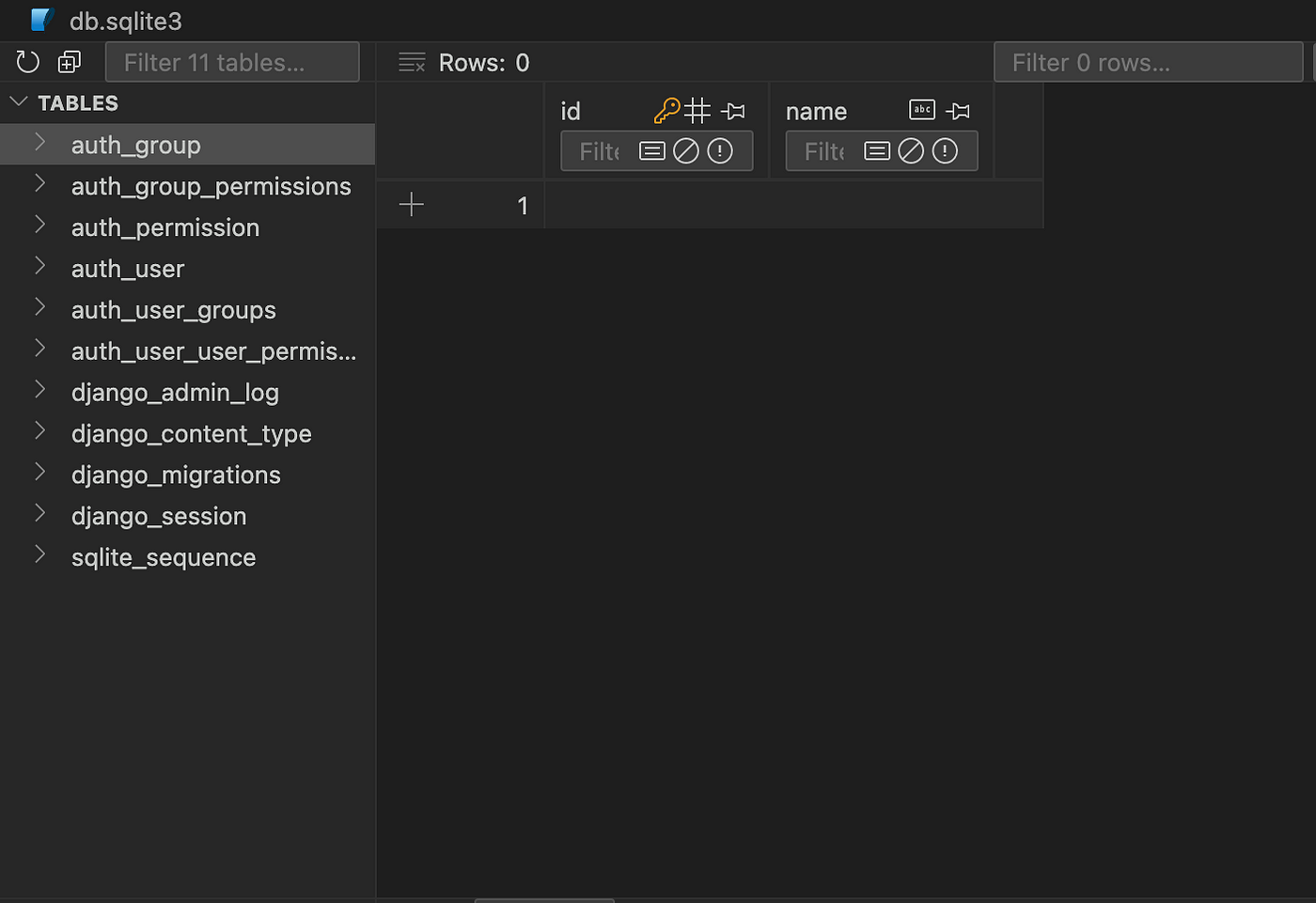The height and width of the screenshot is (903, 1316).
Task: Open the sqlite_sequence table
Action: 187,558
